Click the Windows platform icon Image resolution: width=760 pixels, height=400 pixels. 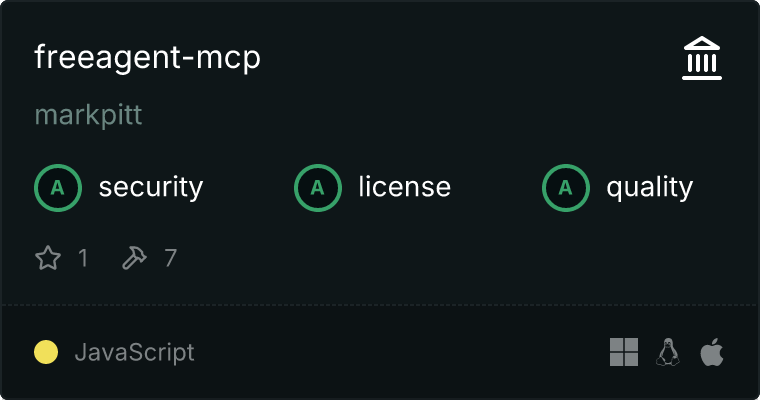tap(624, 352)
